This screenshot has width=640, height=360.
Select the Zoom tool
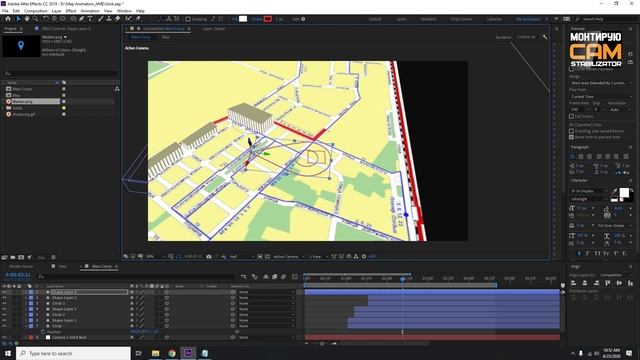pyautogui.click(x=36, y=19)
